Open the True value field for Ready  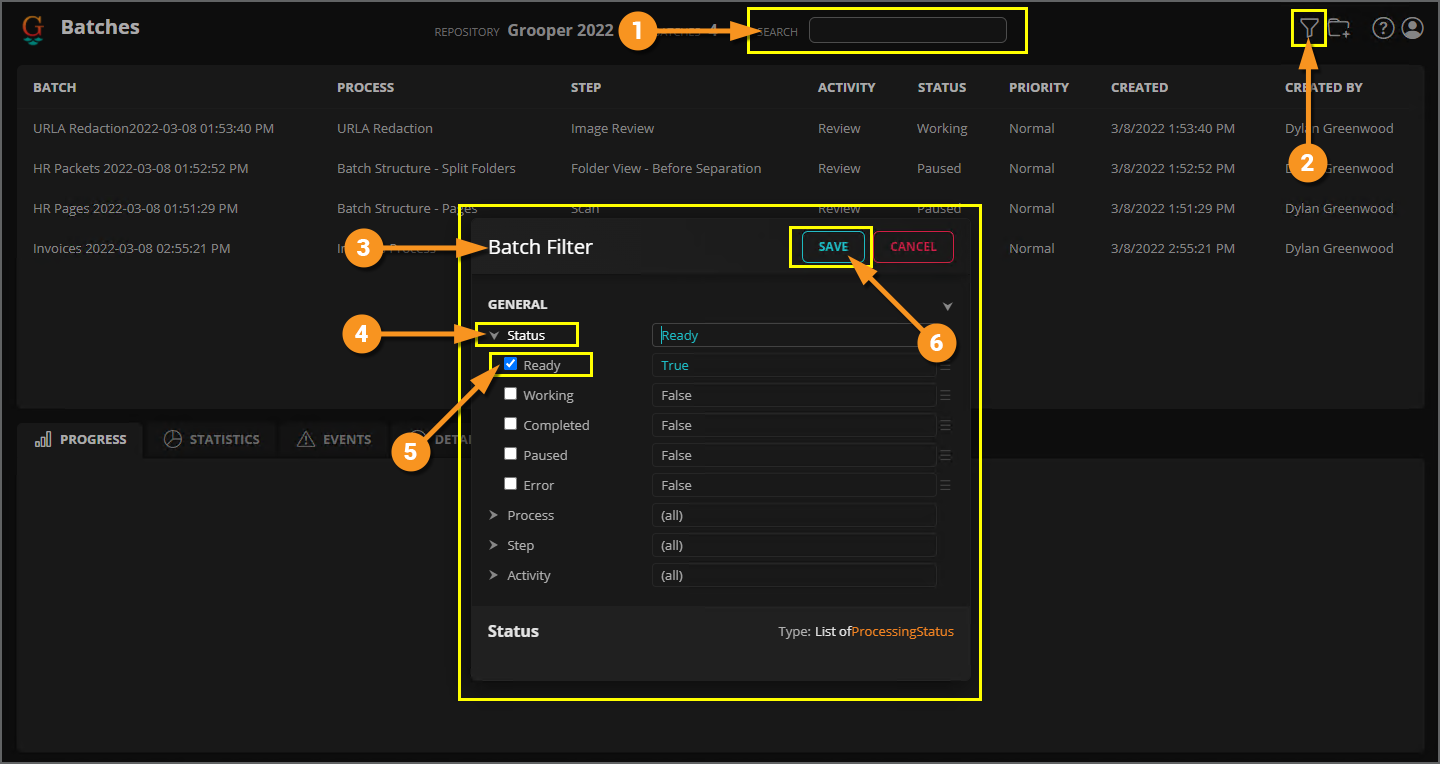coord(794,365)
